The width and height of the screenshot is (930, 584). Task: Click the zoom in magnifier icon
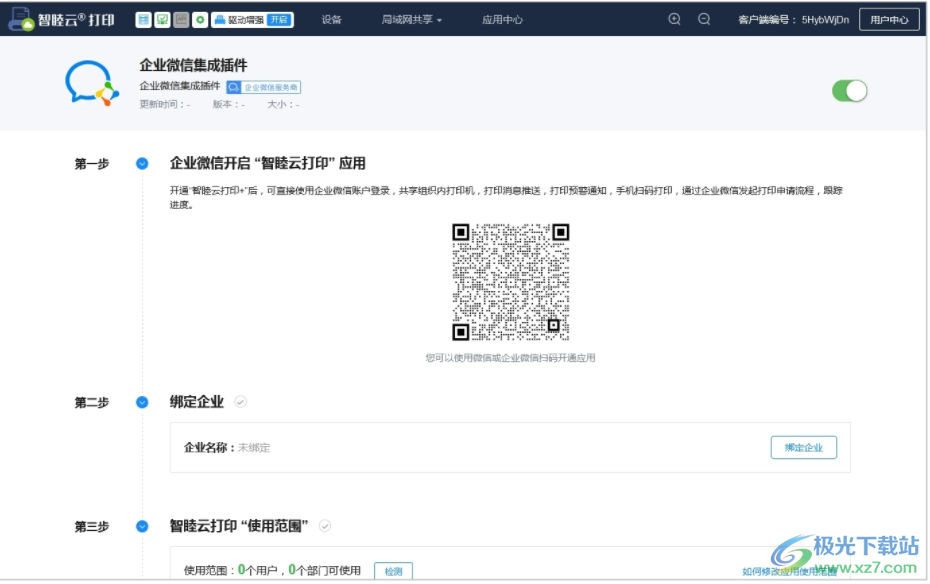click(674, 19)
